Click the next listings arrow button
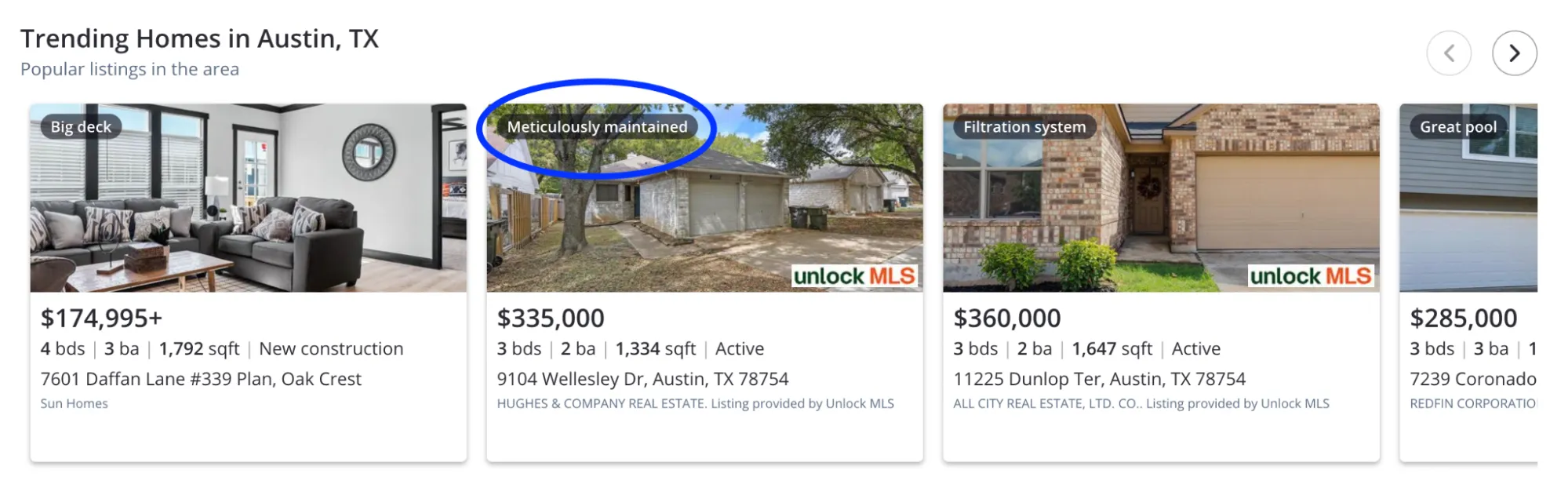Image resolution: width=1568 pixels, height=492 pixels. coord(1514,53)
